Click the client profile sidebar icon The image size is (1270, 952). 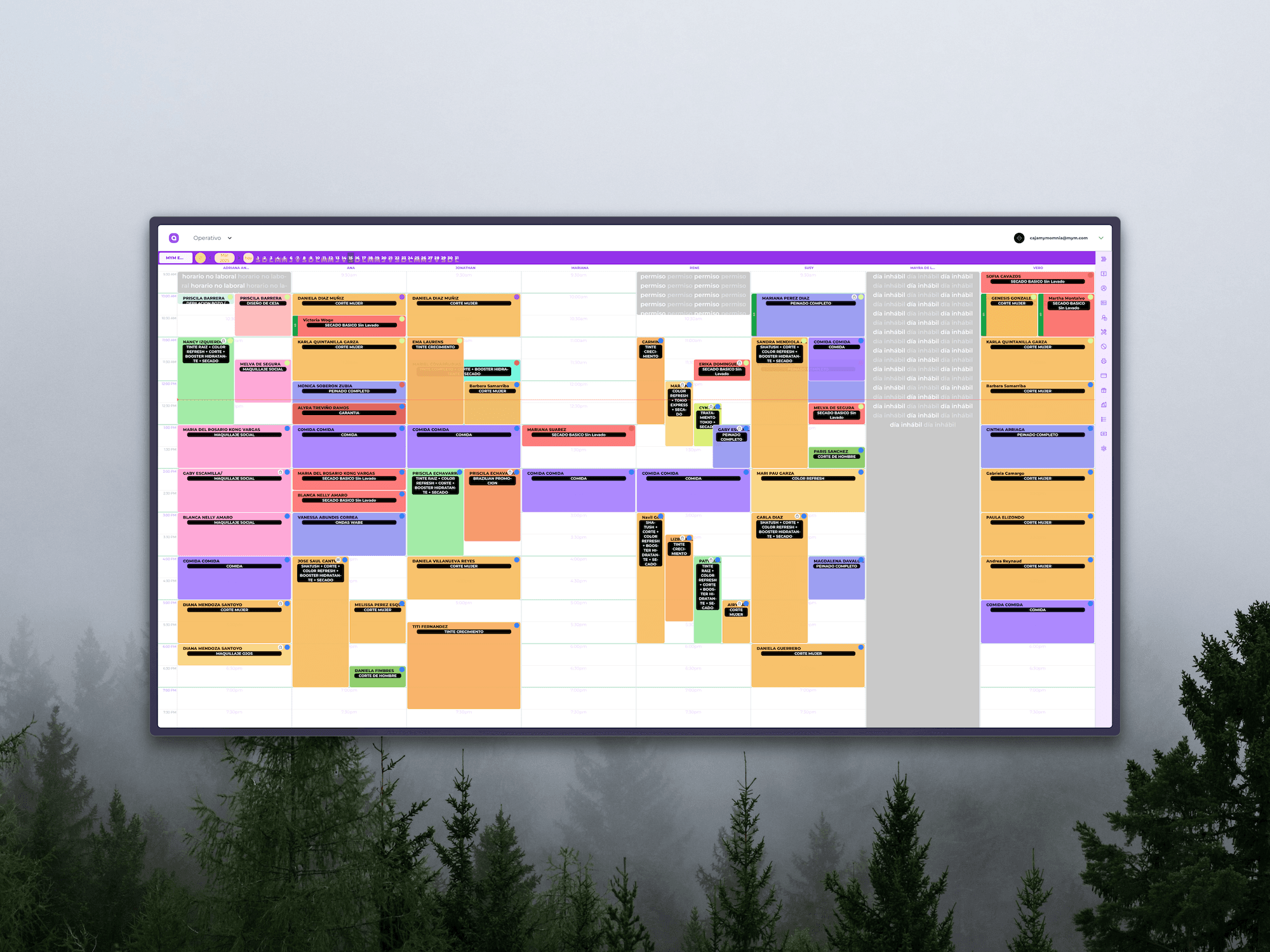[1104, 288]
